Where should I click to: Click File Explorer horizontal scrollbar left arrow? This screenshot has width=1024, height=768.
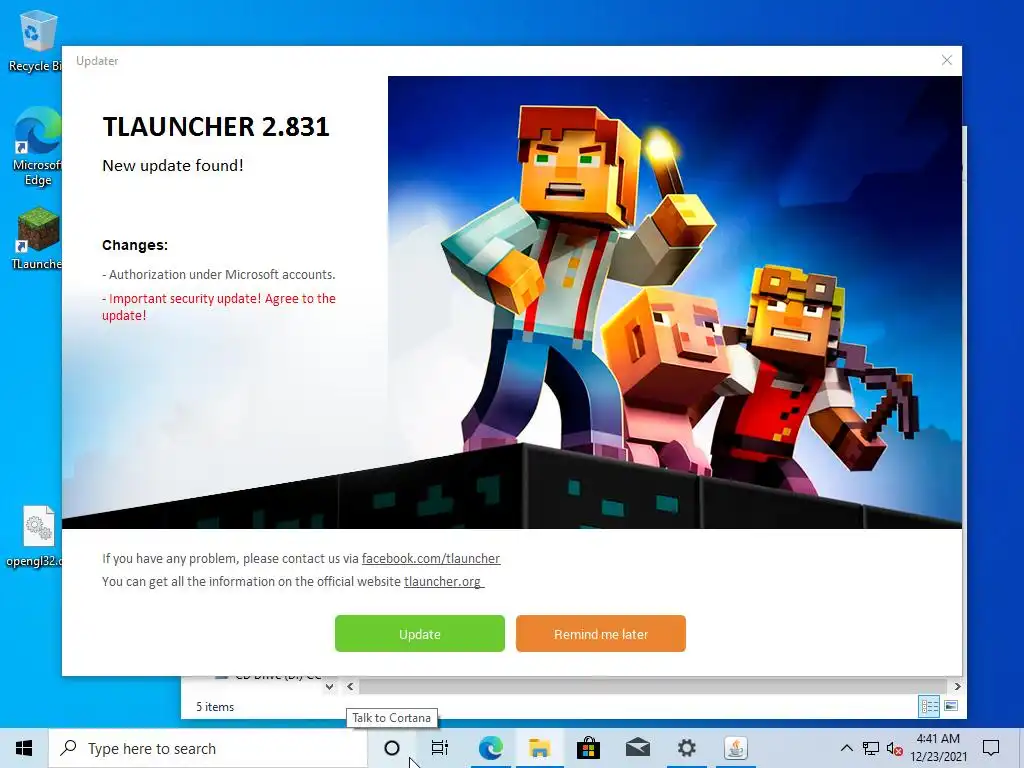(350, 686)
